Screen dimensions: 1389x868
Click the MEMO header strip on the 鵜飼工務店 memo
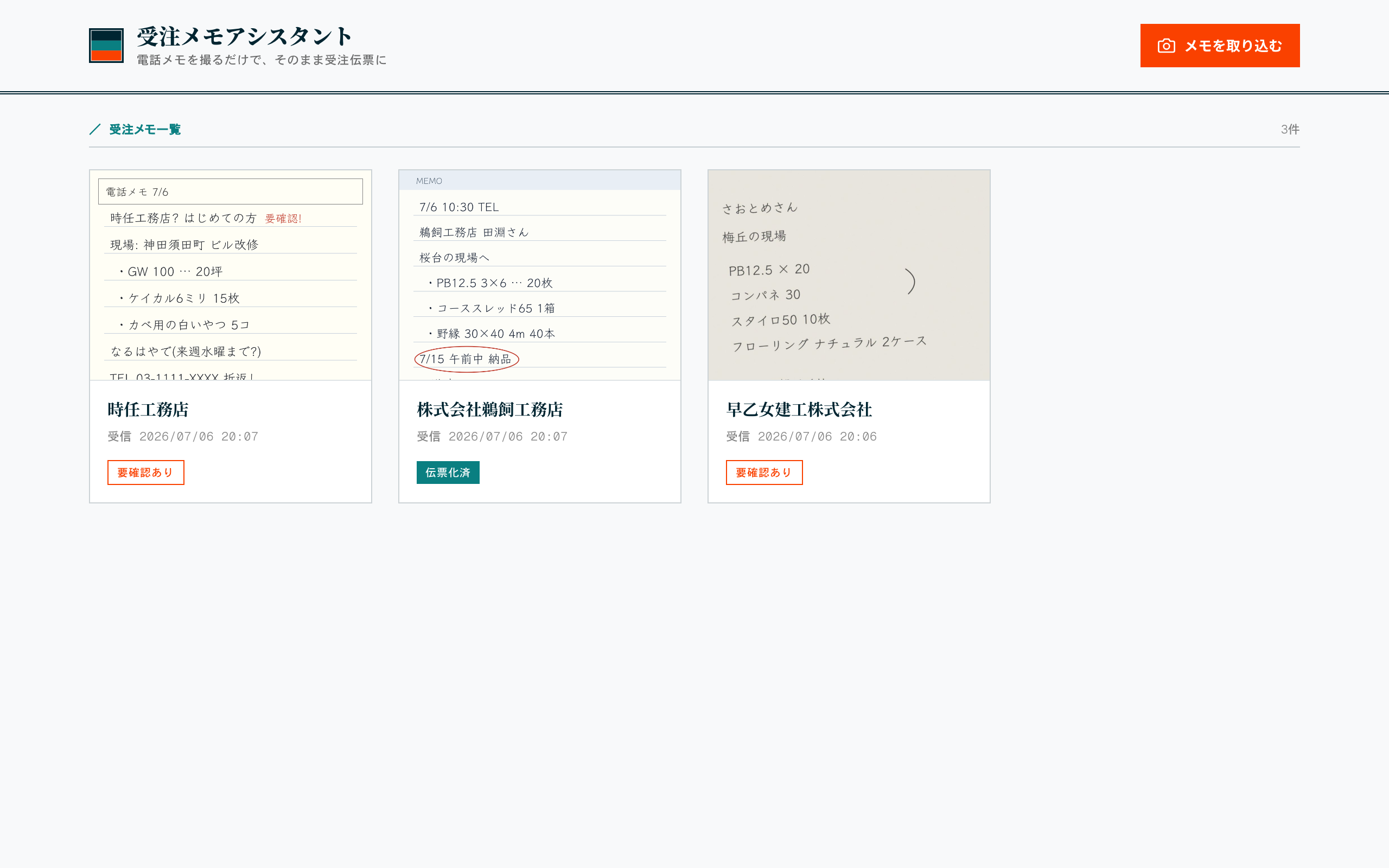(539, 180)
